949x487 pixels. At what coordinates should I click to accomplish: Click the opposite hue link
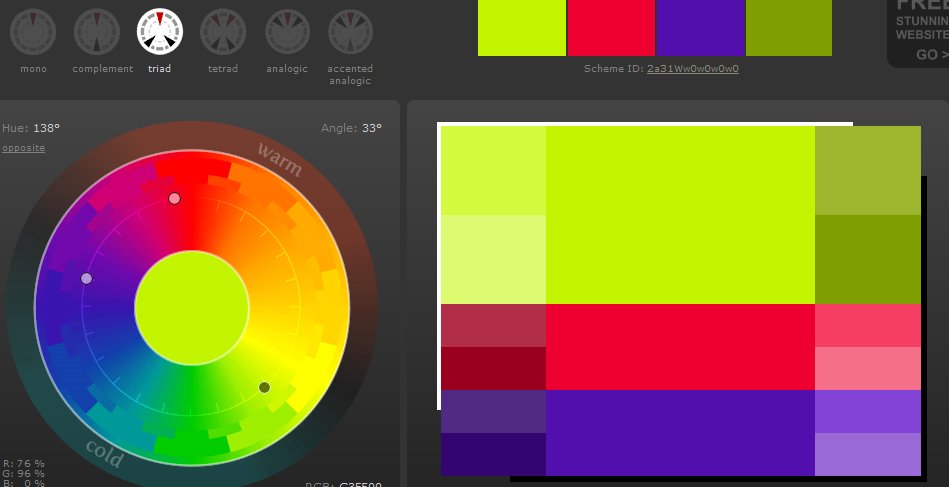(x=23, y=148)
